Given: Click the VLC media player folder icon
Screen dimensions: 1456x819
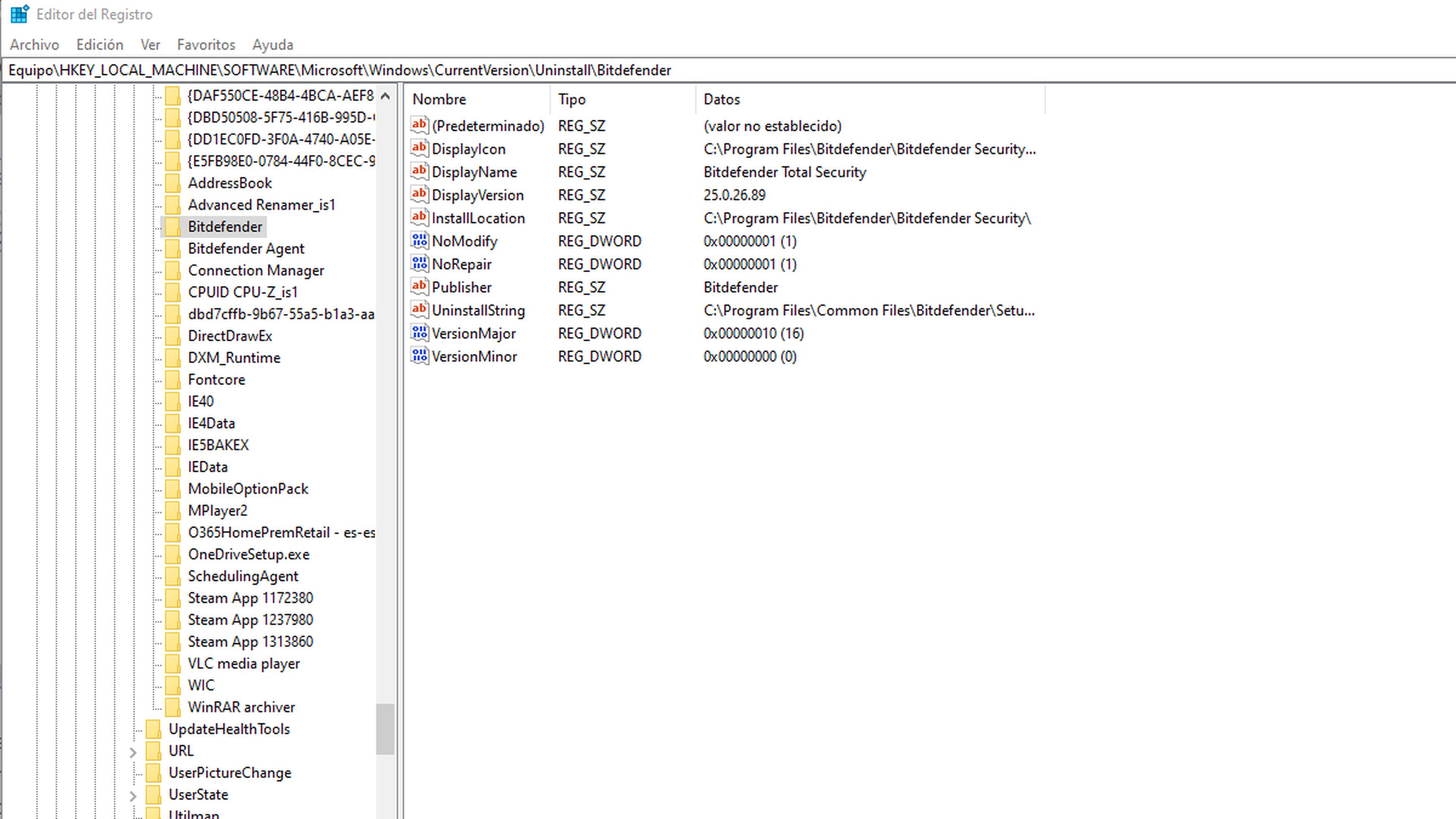Looking at the screenshot, I should point(173,663).
